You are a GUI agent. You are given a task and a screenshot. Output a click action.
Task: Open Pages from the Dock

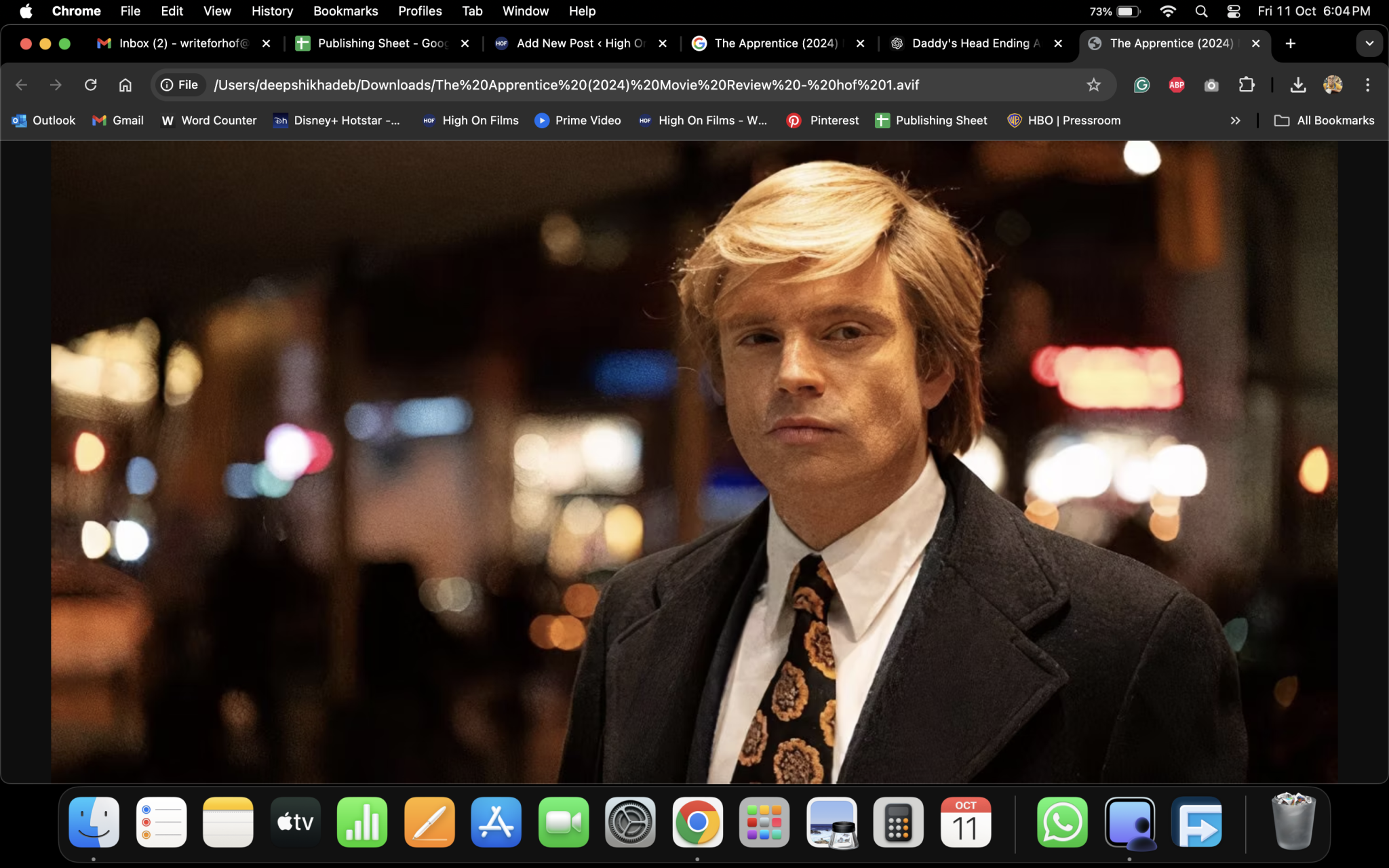(429, 822)
